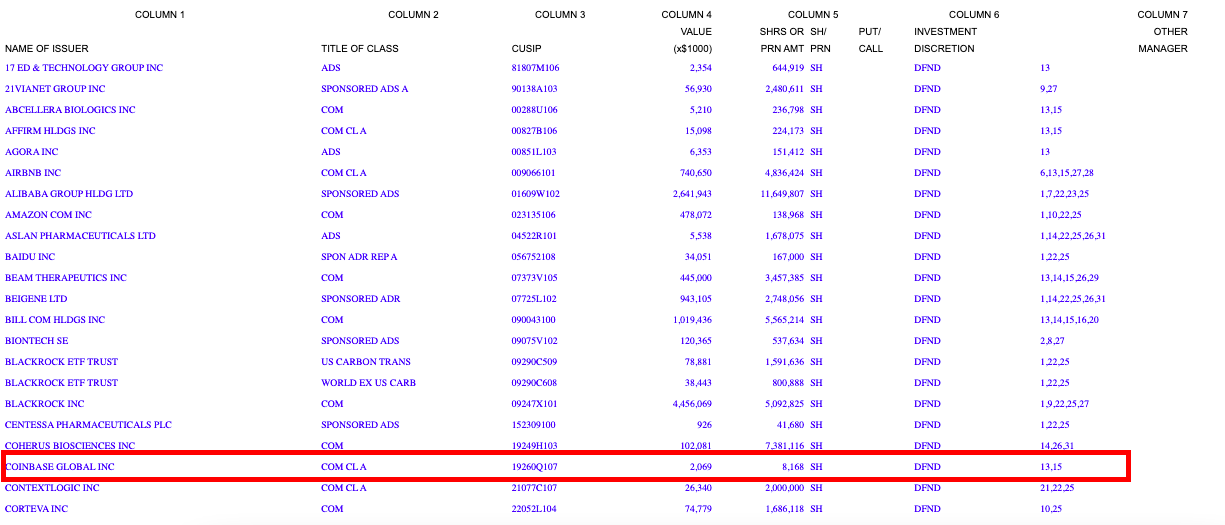This screenshot has height=525, width=1225.
Task: Click value 2,069 for Coinbase
Action: coord(701,467)
